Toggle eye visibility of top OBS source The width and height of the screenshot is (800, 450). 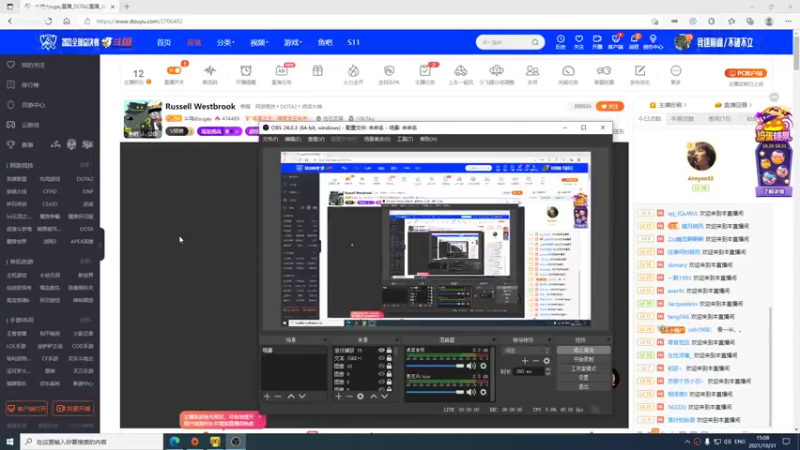coord(381,351)
